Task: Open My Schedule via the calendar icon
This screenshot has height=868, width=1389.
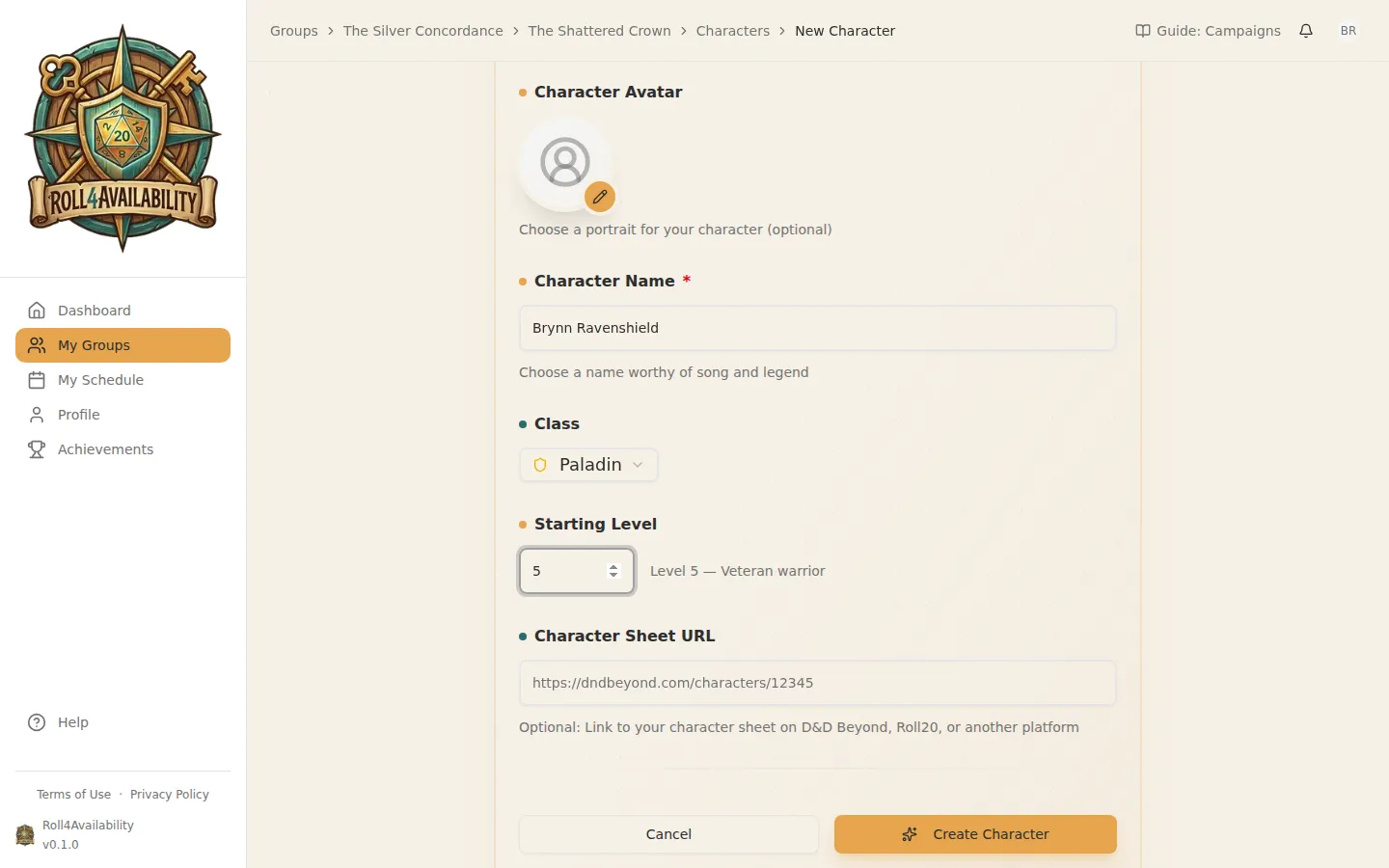Action: (37, 380)
